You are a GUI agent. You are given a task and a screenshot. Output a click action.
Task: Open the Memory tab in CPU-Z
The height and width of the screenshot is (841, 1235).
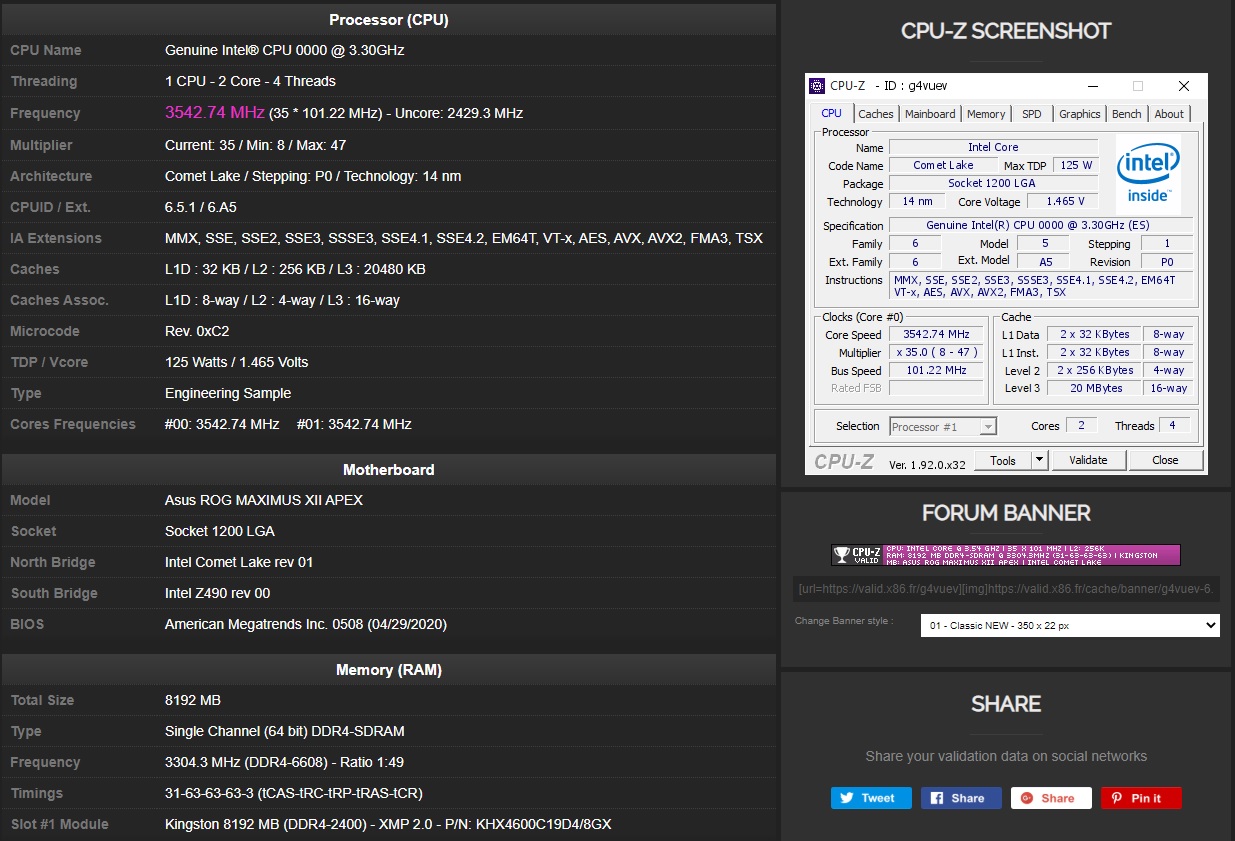tap(986, 114)
